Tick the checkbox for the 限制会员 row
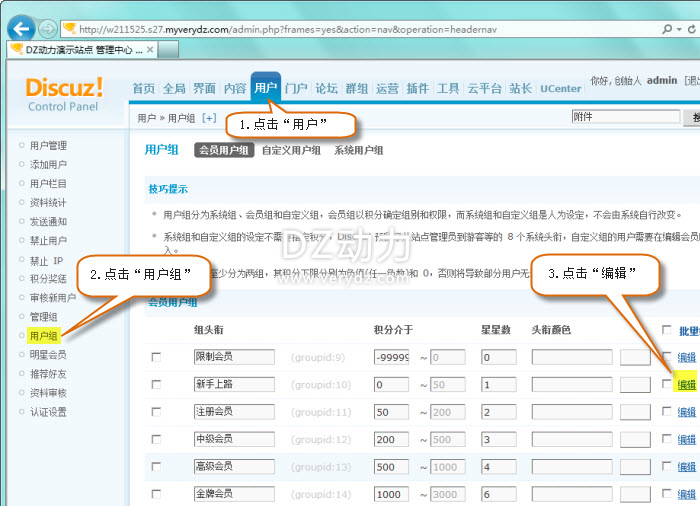 [x=156, y=357]
